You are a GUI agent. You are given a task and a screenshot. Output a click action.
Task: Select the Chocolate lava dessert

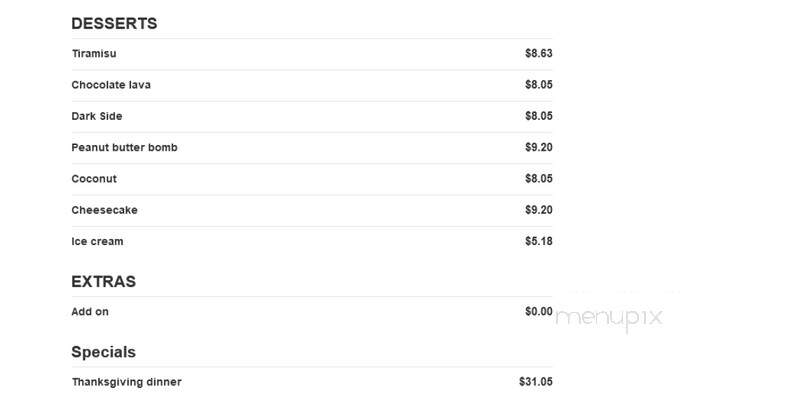[x=312, y=85]
